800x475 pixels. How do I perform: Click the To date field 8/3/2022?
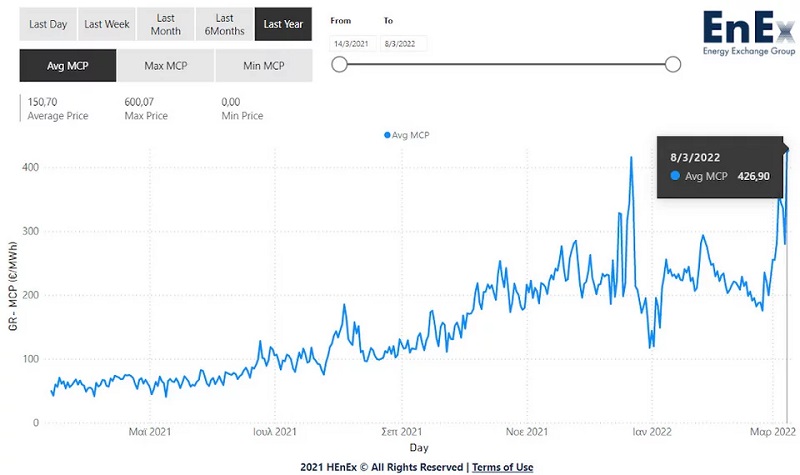click(406, 43)
